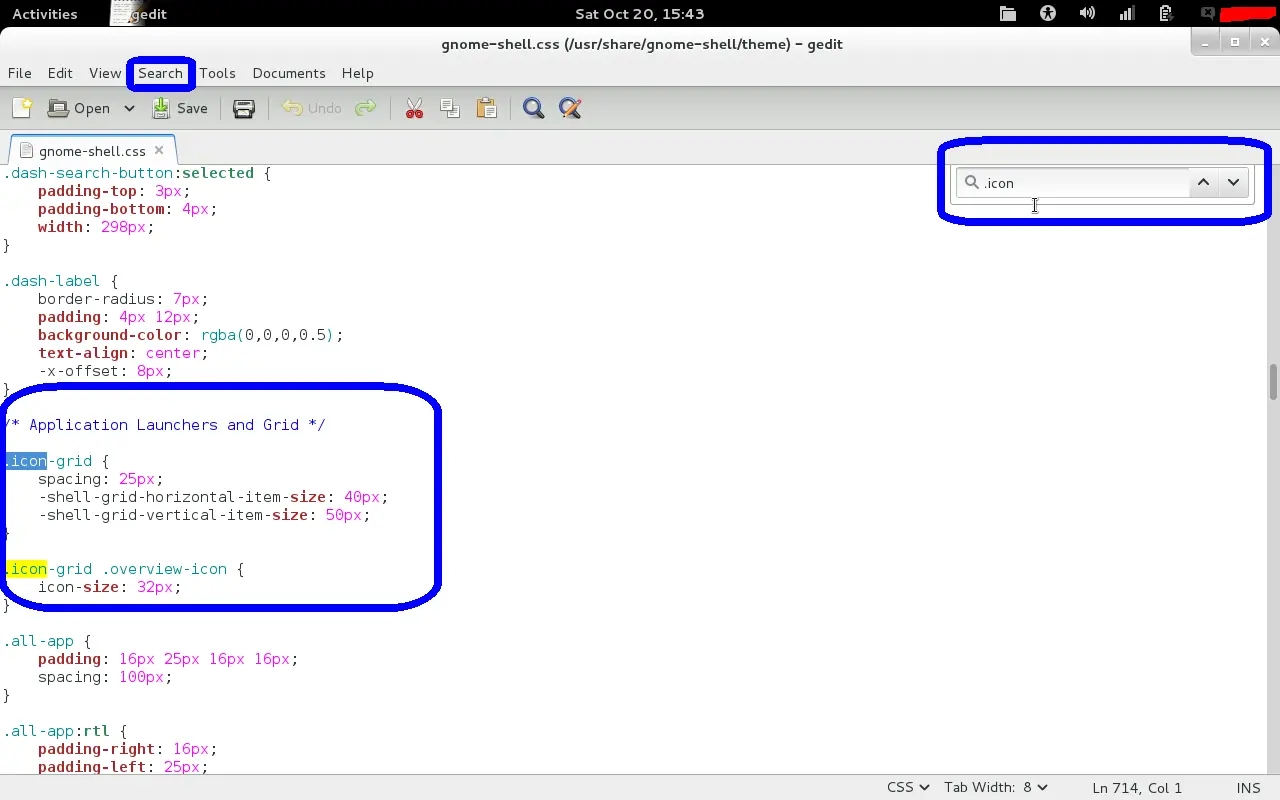1280x800 pixels.
Task: Click the Print toolbar icon
Action: 244,108
